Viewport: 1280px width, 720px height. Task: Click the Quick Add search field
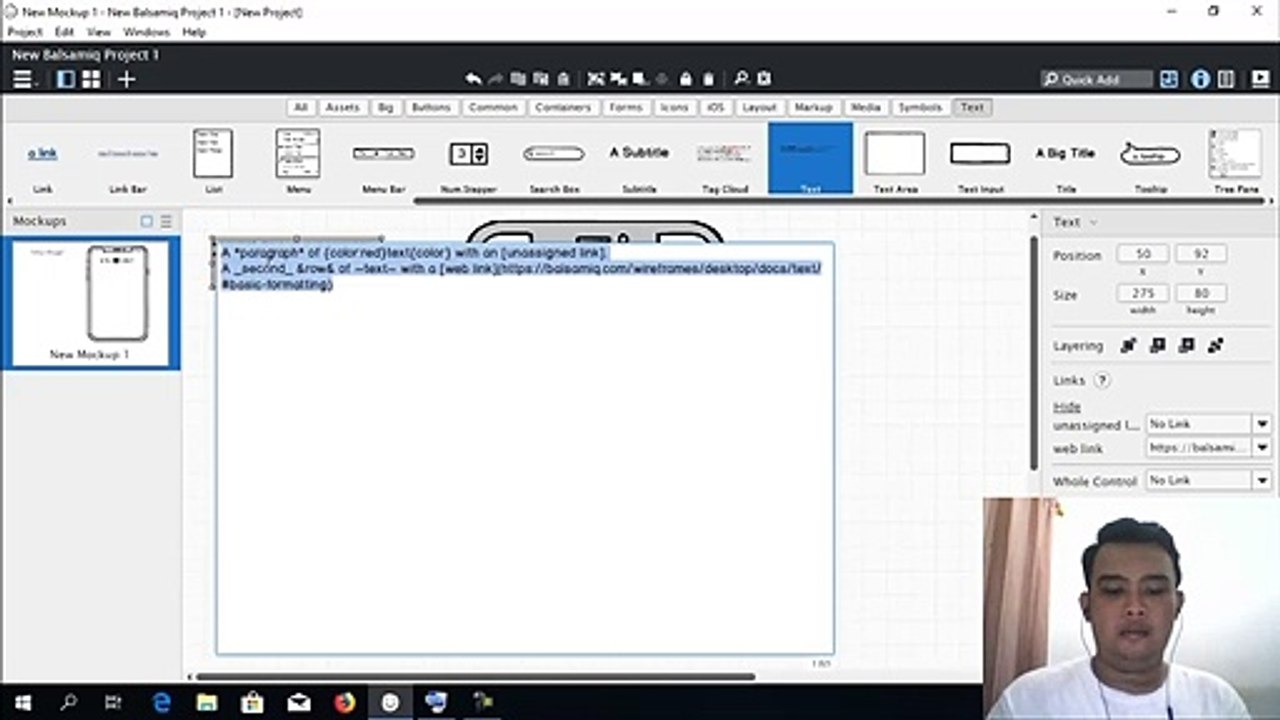click(1096, 80)
